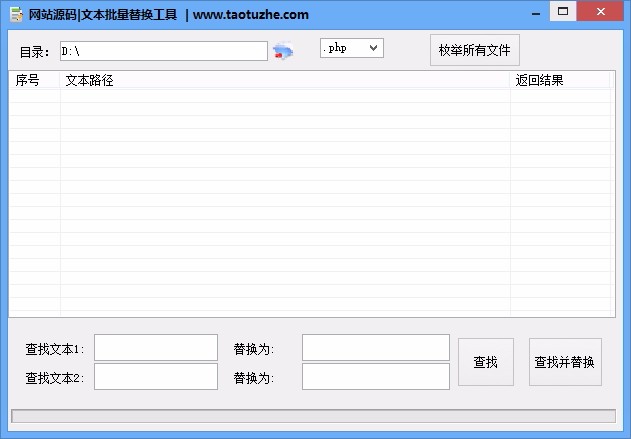Close the batch replace tool window
This screenshot has width=631, height=439.
click(x=600, y=11)
